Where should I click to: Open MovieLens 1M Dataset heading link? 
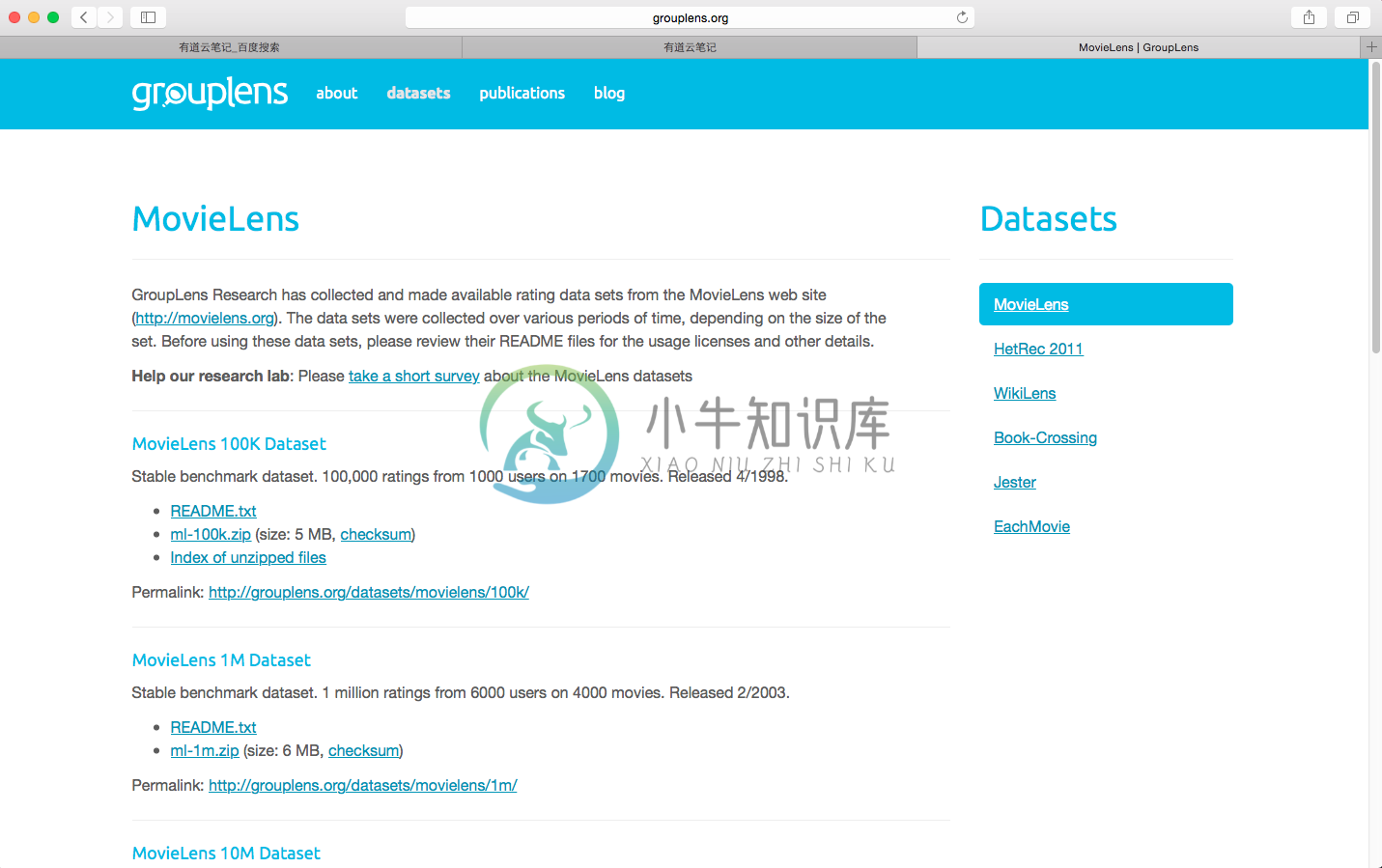[x=221, y=659]
